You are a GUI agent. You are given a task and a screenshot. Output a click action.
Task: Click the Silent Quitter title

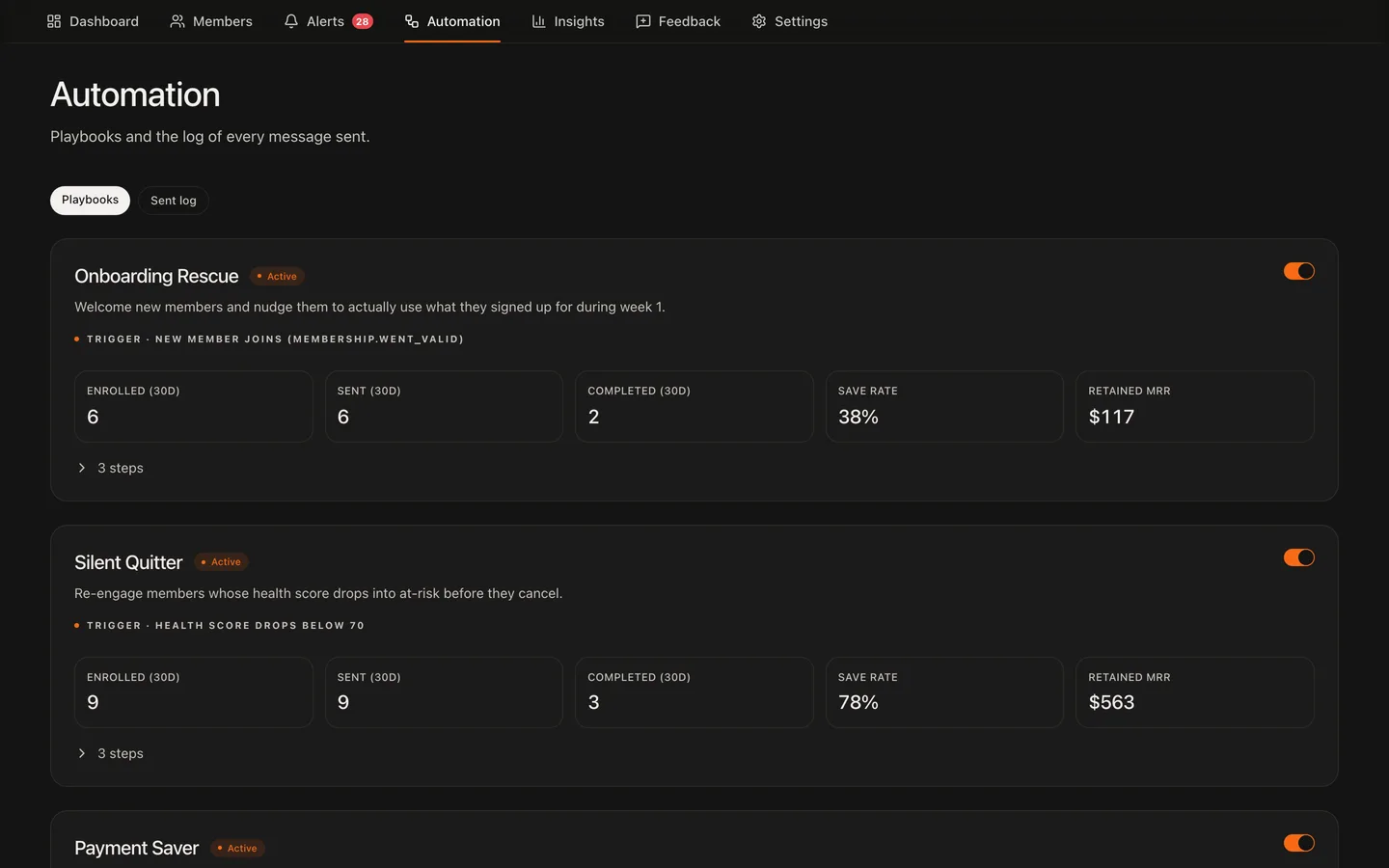pyautogui.click(x=128, y=562)
